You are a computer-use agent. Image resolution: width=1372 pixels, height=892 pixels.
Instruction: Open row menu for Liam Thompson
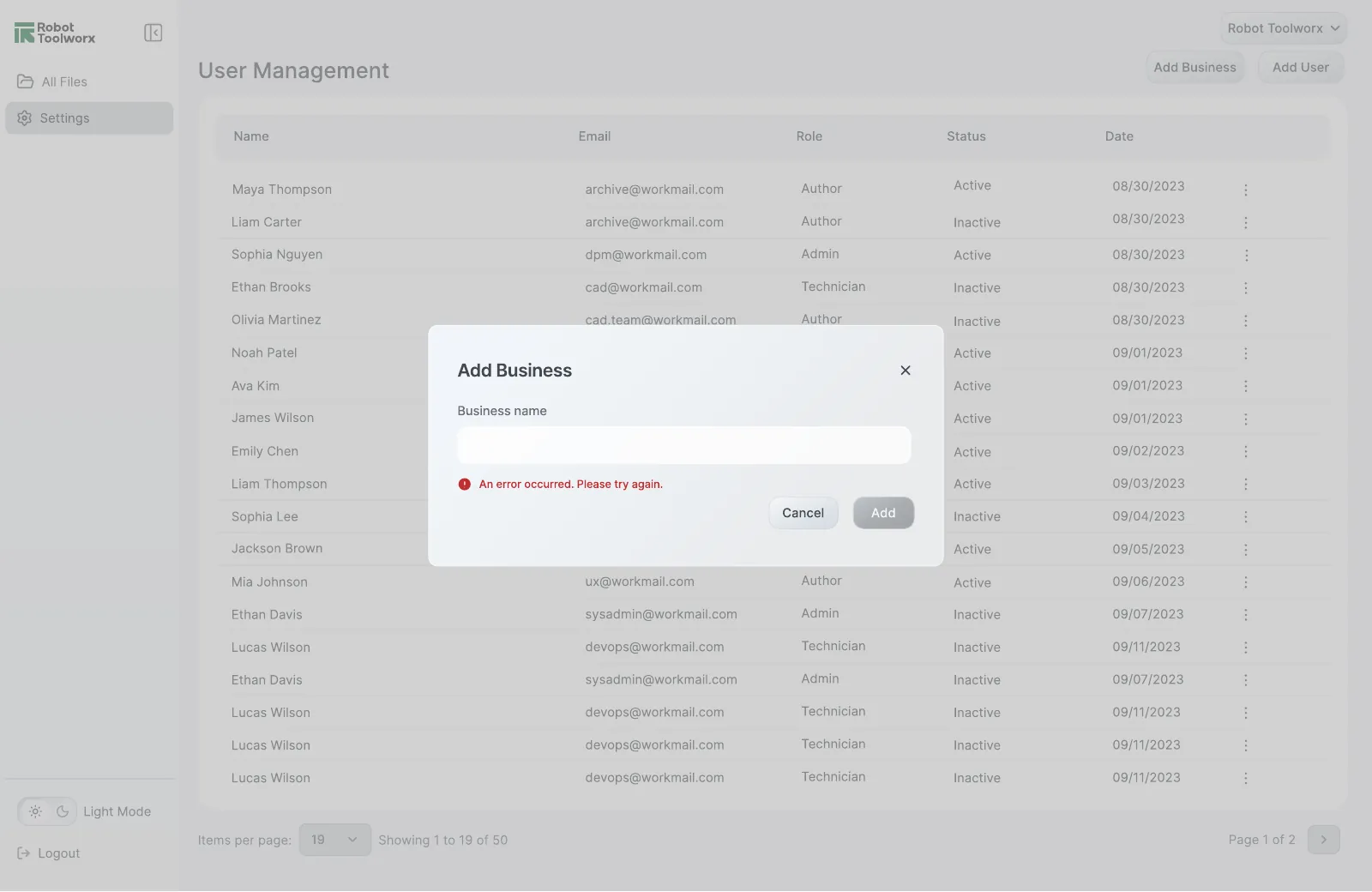(x=1246, y=484)
